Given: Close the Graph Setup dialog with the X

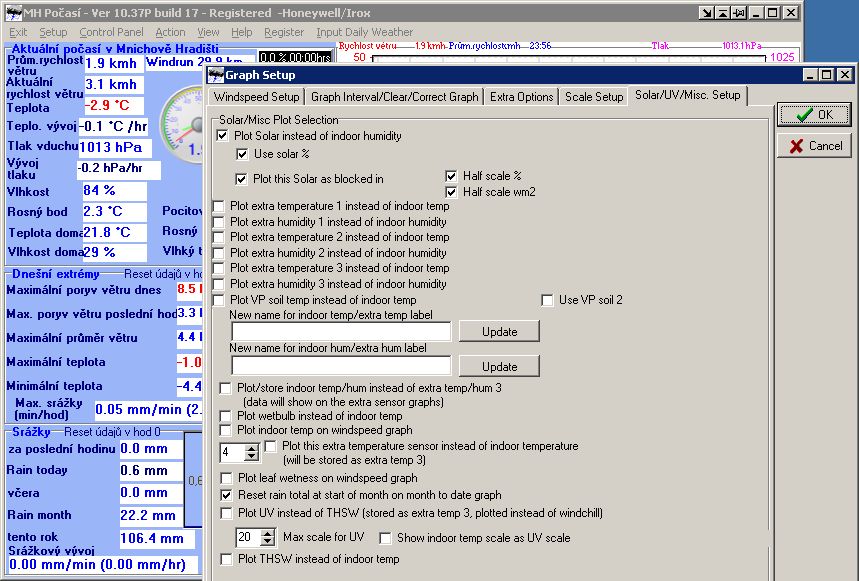Looking at the screenshot, I should [845, 74].
